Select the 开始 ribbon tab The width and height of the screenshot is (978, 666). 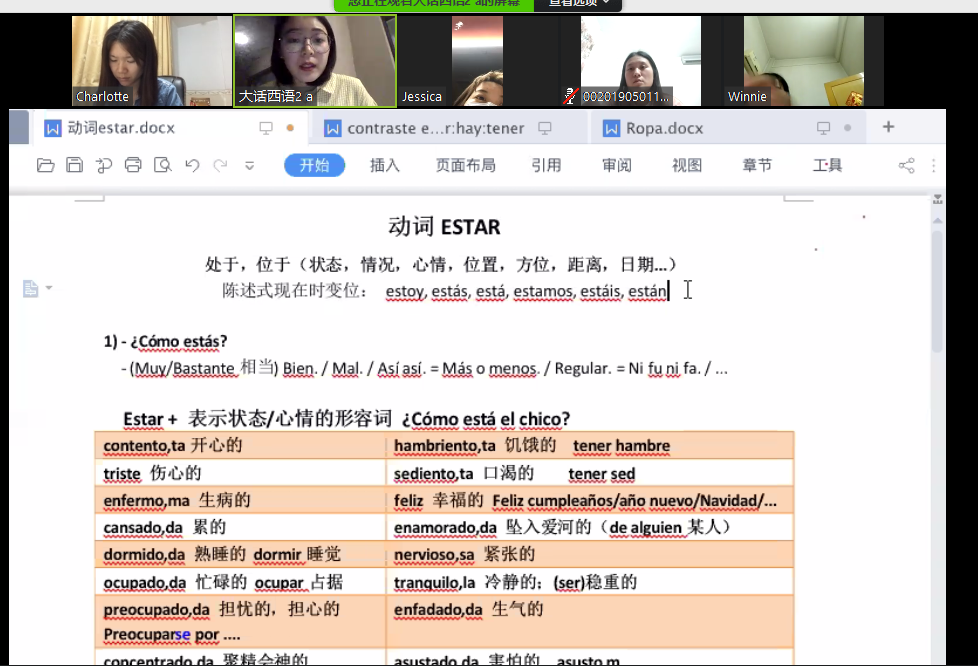314,165
